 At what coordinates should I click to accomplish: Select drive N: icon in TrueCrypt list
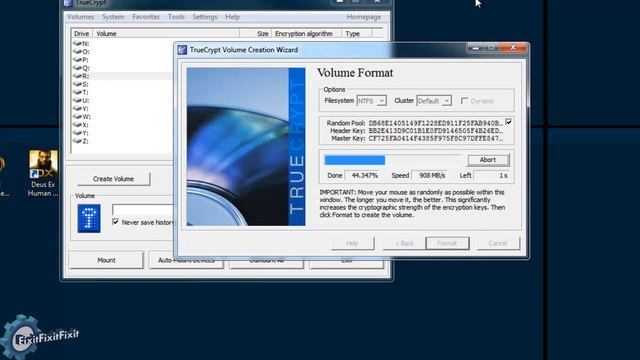tap(77, 43)
